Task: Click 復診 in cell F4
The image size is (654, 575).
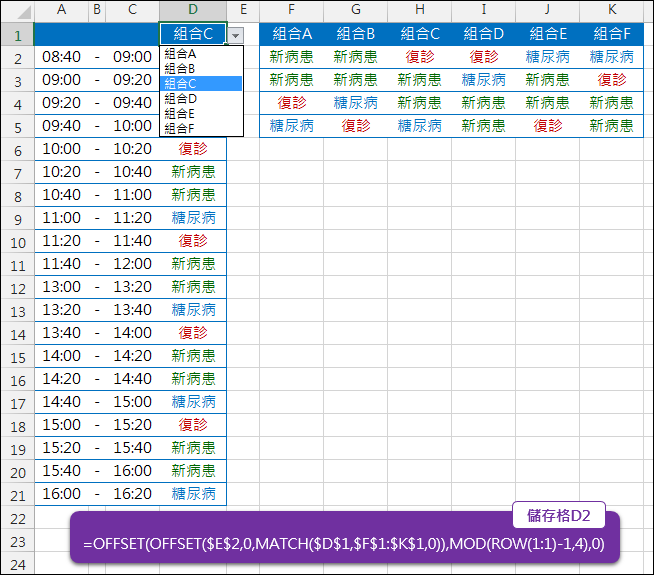Action: pyautogui.click(x=292, y=103)
